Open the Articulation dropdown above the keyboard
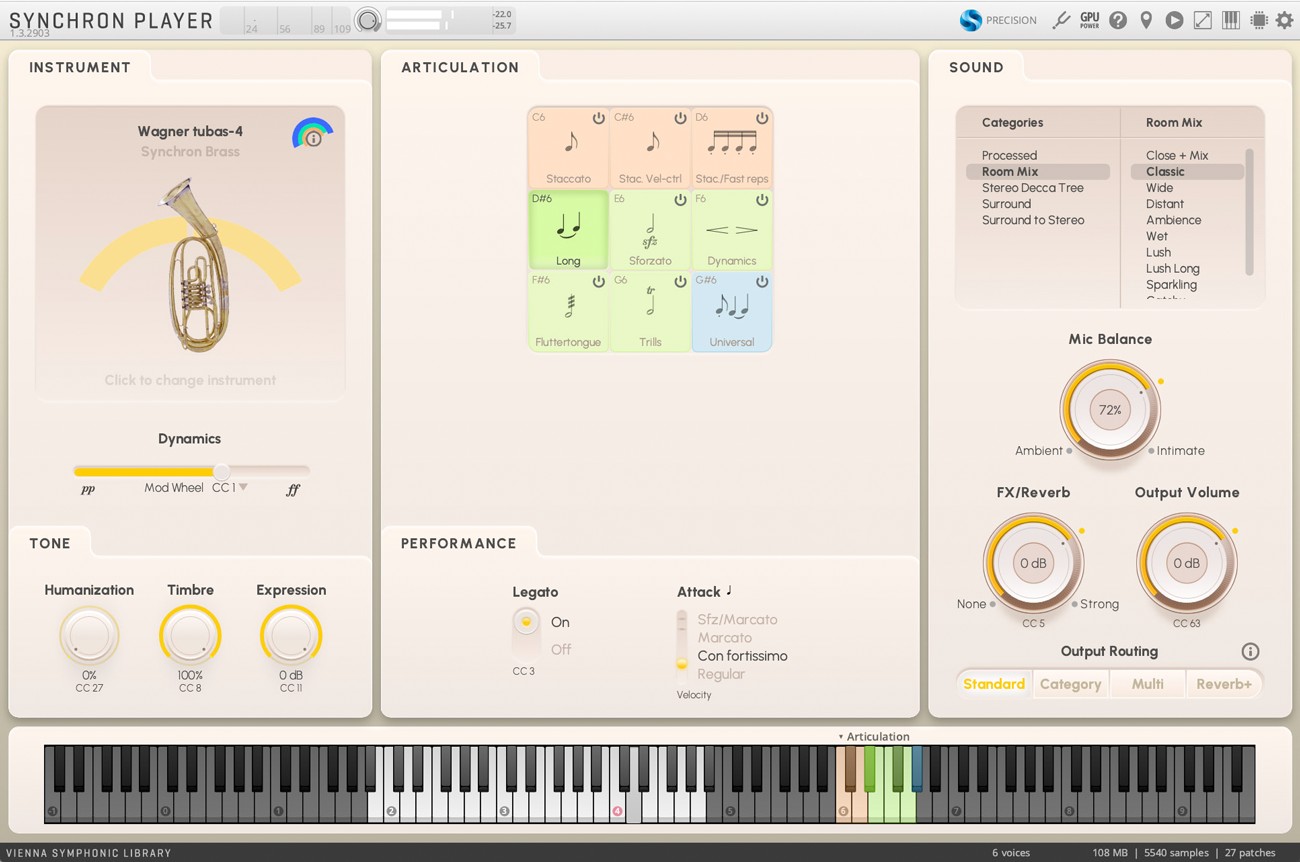The height and width of the screenshot is (862, 1300). 876,736
